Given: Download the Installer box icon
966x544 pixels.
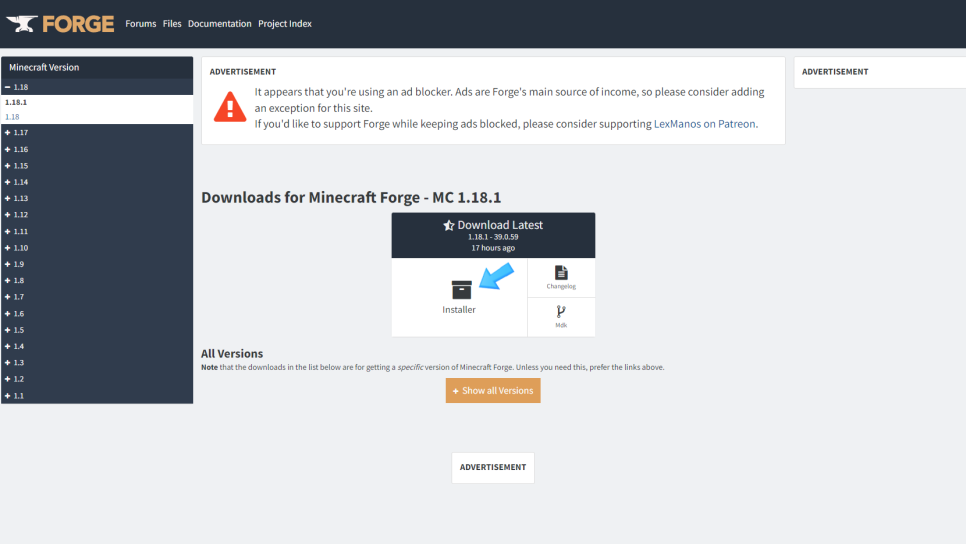Looking at the screenshot, I should click(x=461, y=290).
